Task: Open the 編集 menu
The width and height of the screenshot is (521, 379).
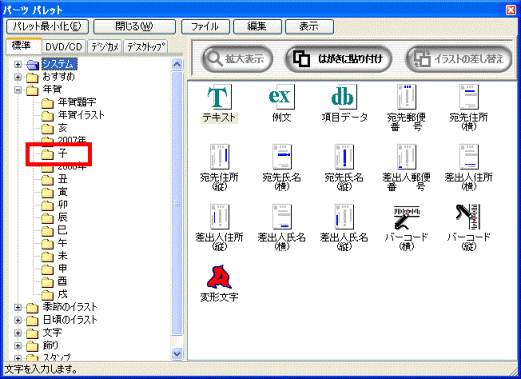Action: 257,26
